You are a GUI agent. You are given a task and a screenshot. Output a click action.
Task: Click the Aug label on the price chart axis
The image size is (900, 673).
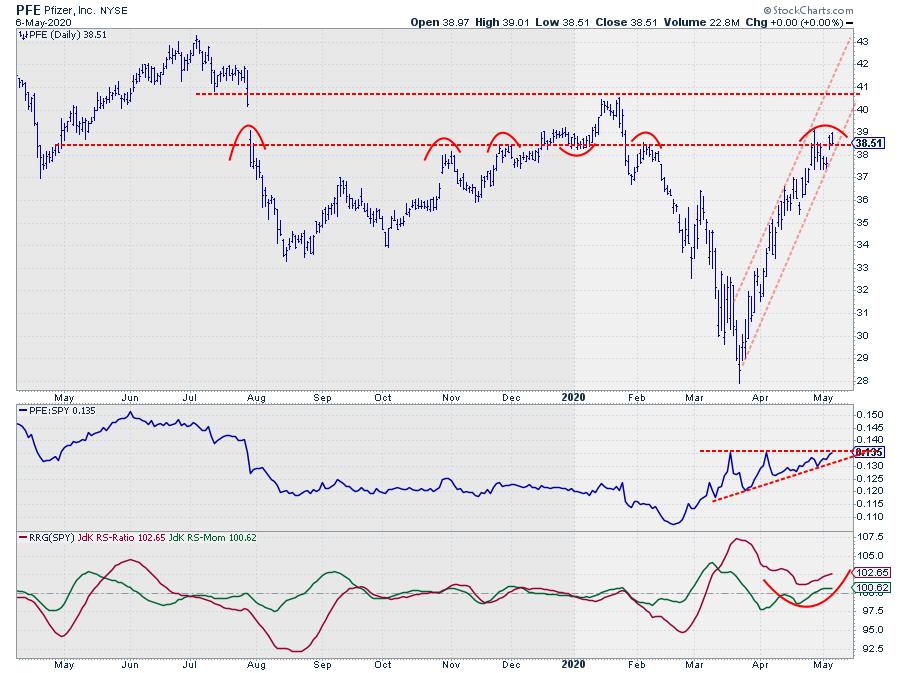pyautogui.click(x=258, y=395)
